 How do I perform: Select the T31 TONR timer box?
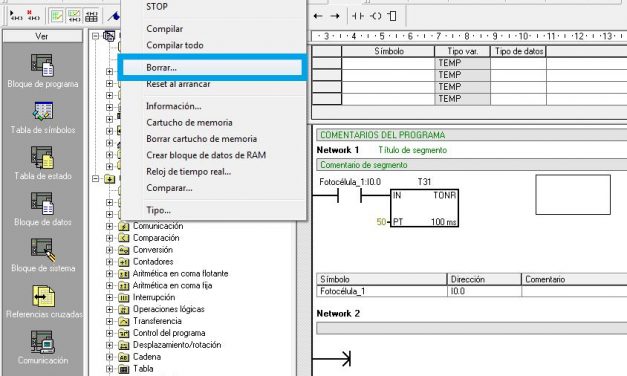424,208
